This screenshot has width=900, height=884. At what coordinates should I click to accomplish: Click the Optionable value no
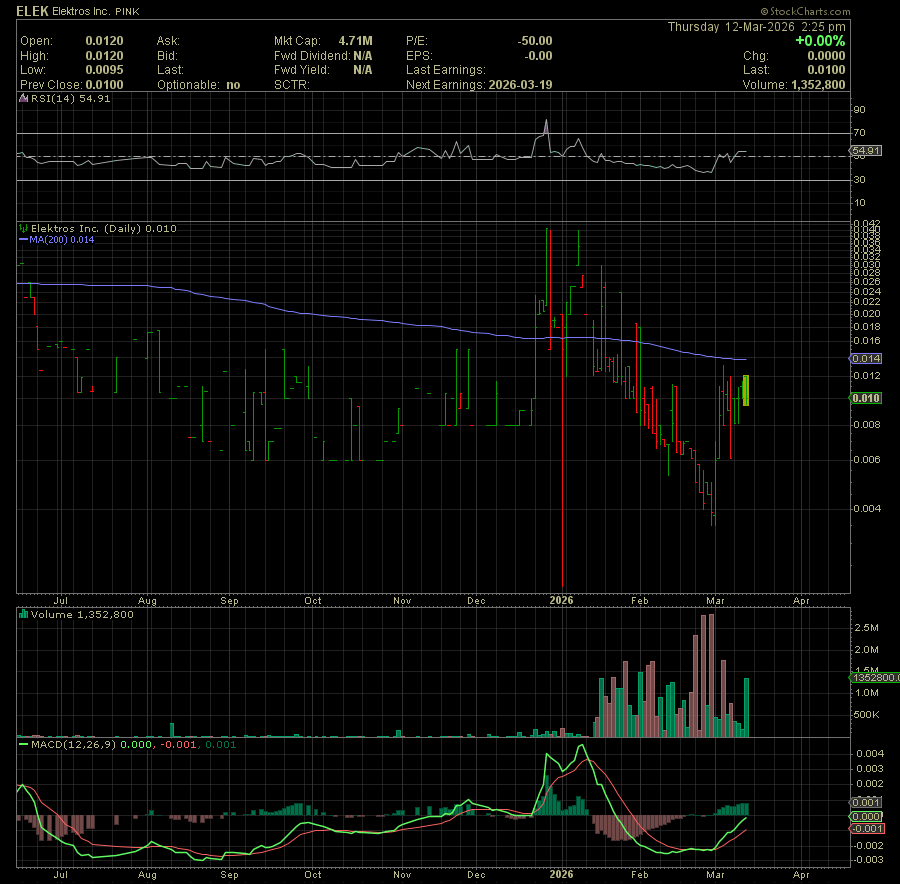coord(233,85)
